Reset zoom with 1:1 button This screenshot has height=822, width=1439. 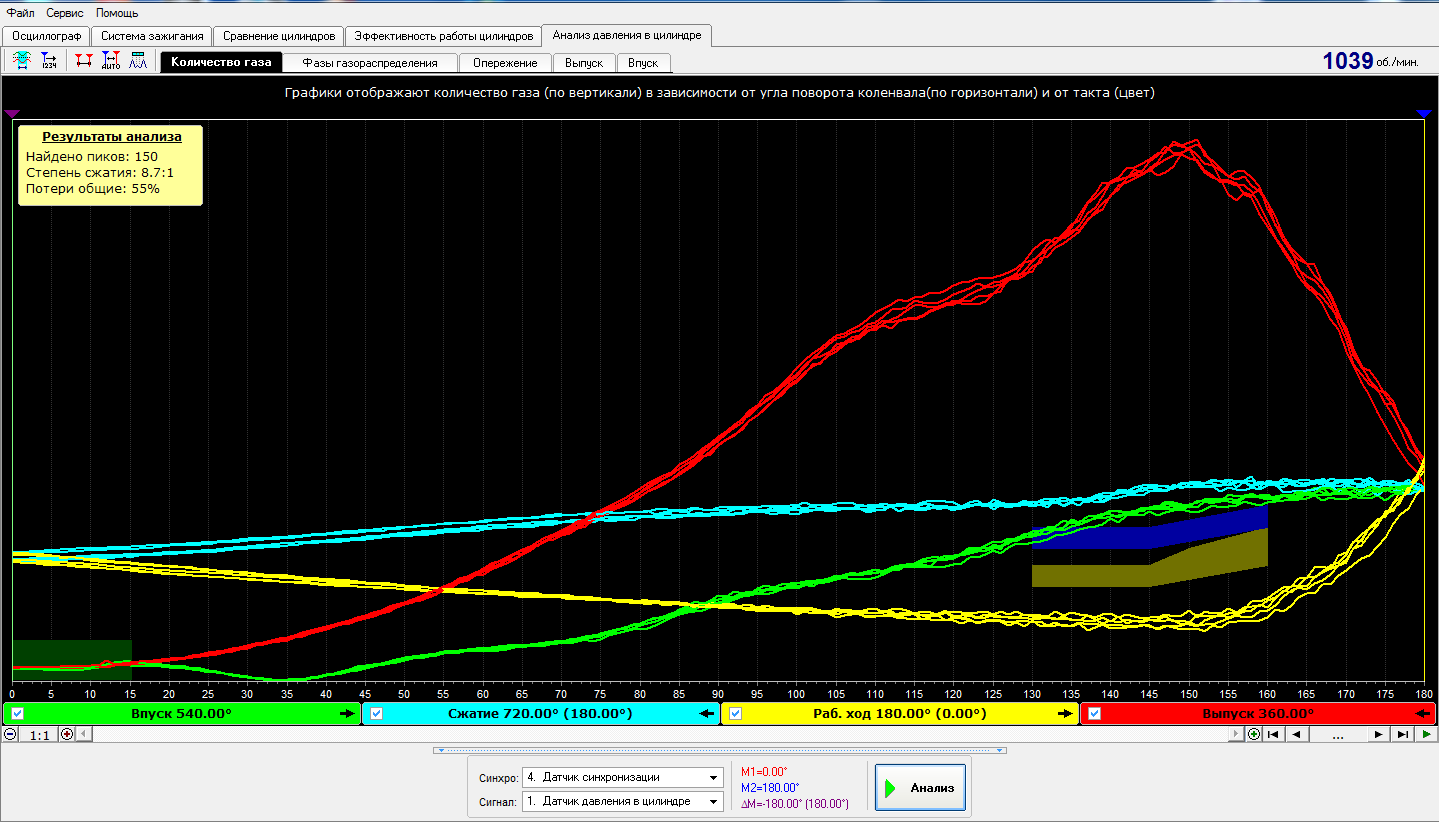(39, 735)
